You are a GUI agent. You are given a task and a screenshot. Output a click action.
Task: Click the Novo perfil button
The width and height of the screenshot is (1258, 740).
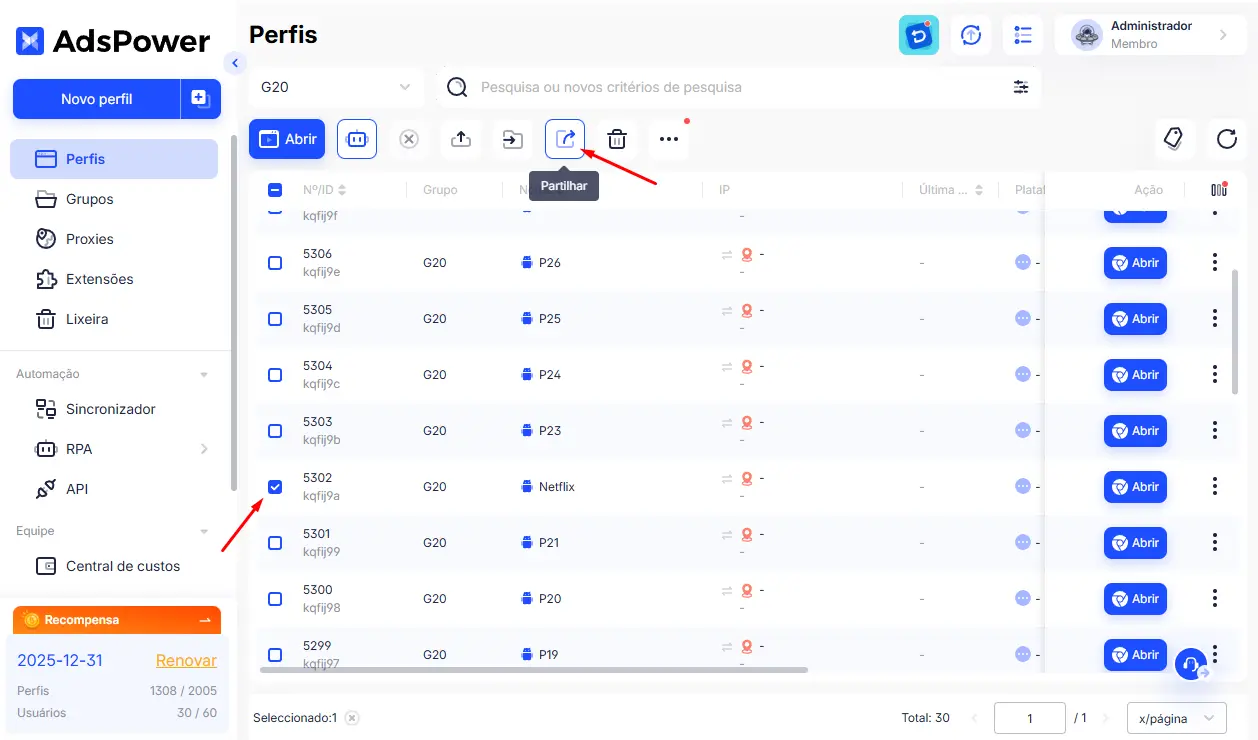96,99
